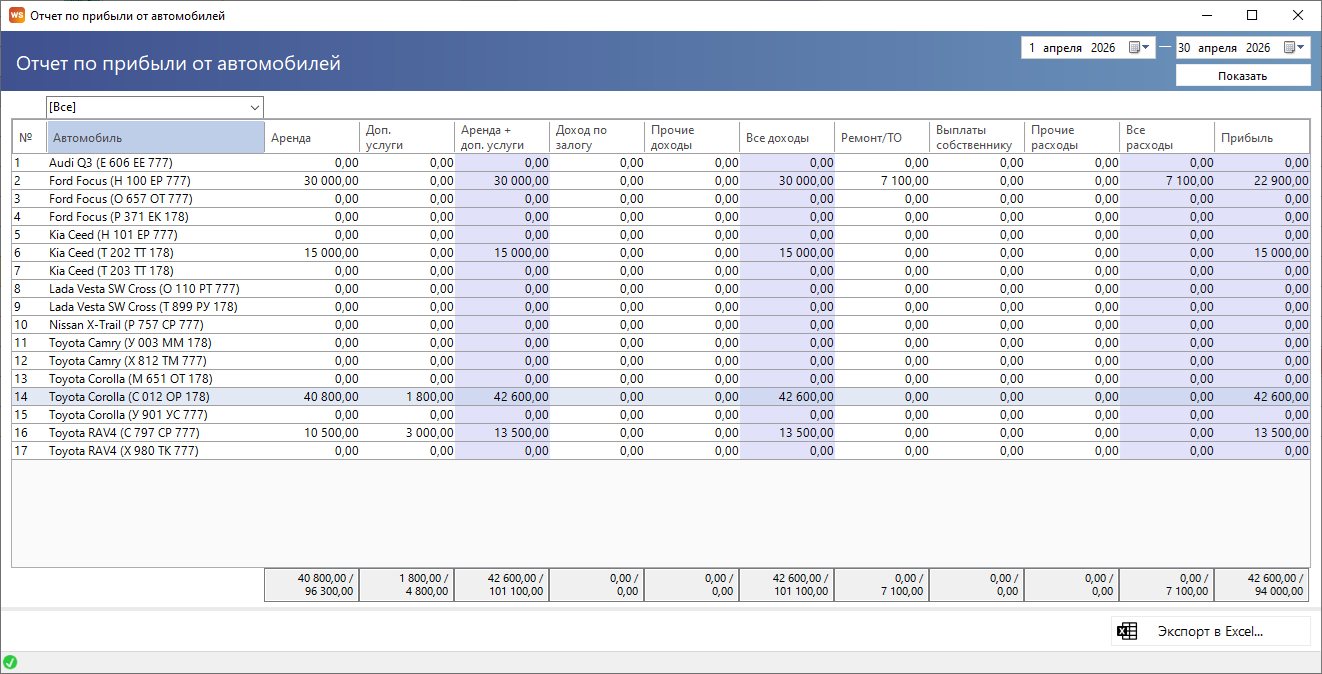
Task: Click the green status check icon
Action: [x=10, y=662]
